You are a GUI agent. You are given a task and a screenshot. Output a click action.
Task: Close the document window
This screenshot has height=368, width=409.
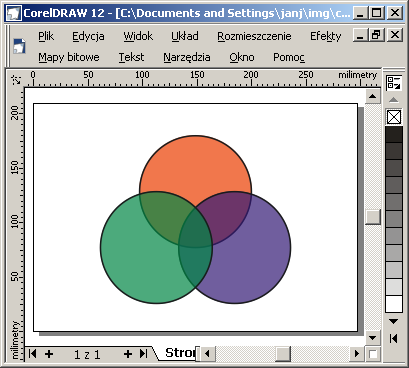(395, 35)
